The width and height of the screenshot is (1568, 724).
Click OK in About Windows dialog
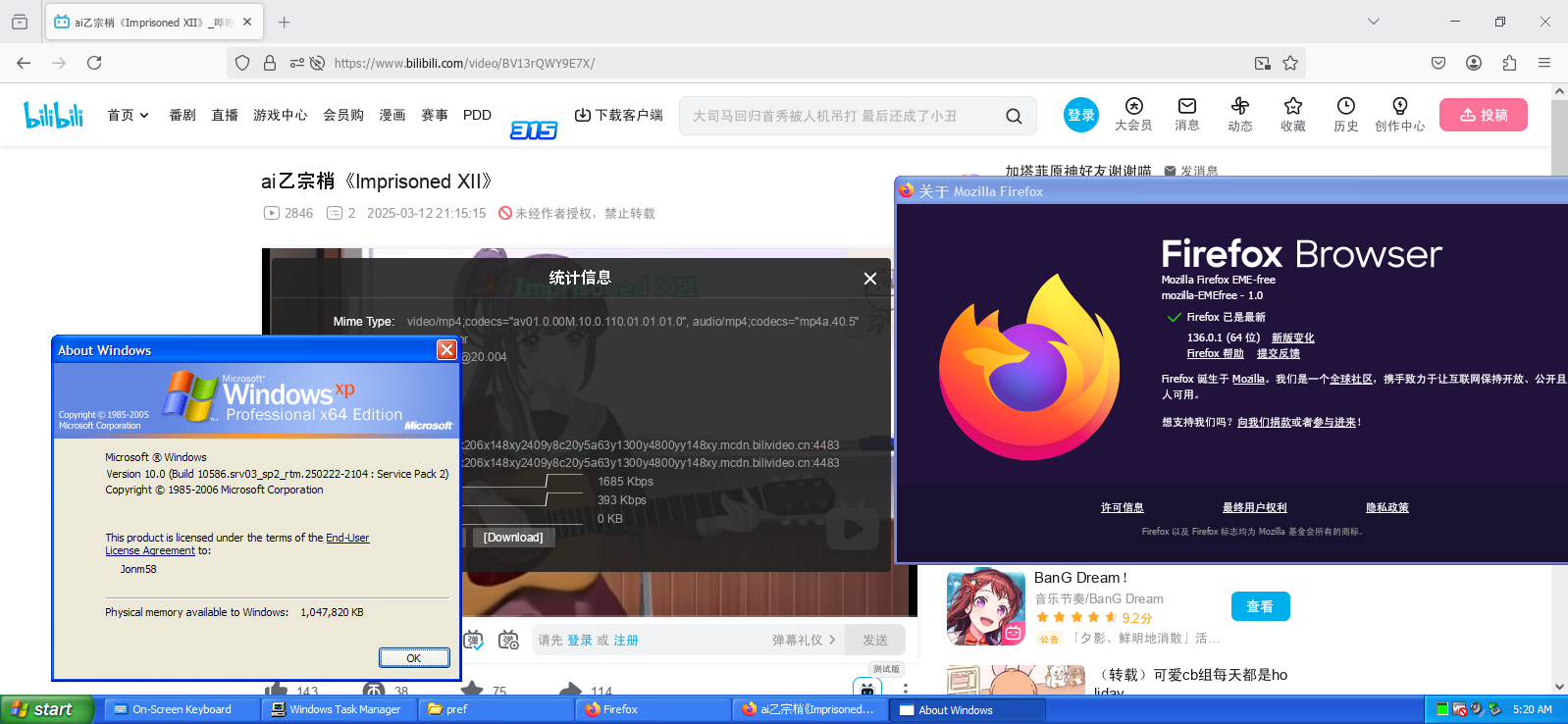click(414, 658)
